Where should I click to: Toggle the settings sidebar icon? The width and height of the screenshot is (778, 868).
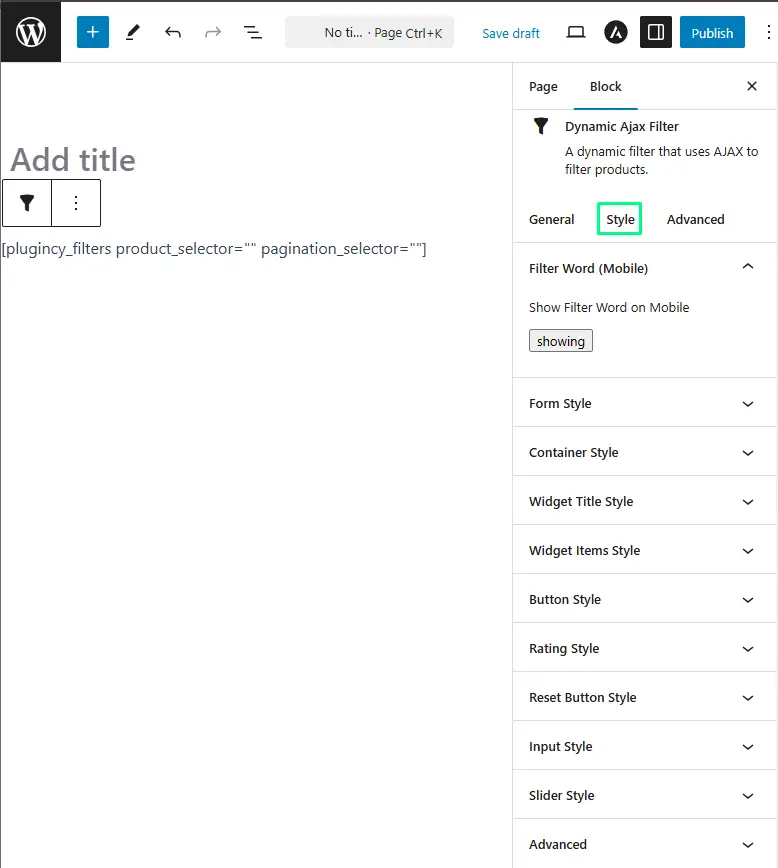point(656,32)
